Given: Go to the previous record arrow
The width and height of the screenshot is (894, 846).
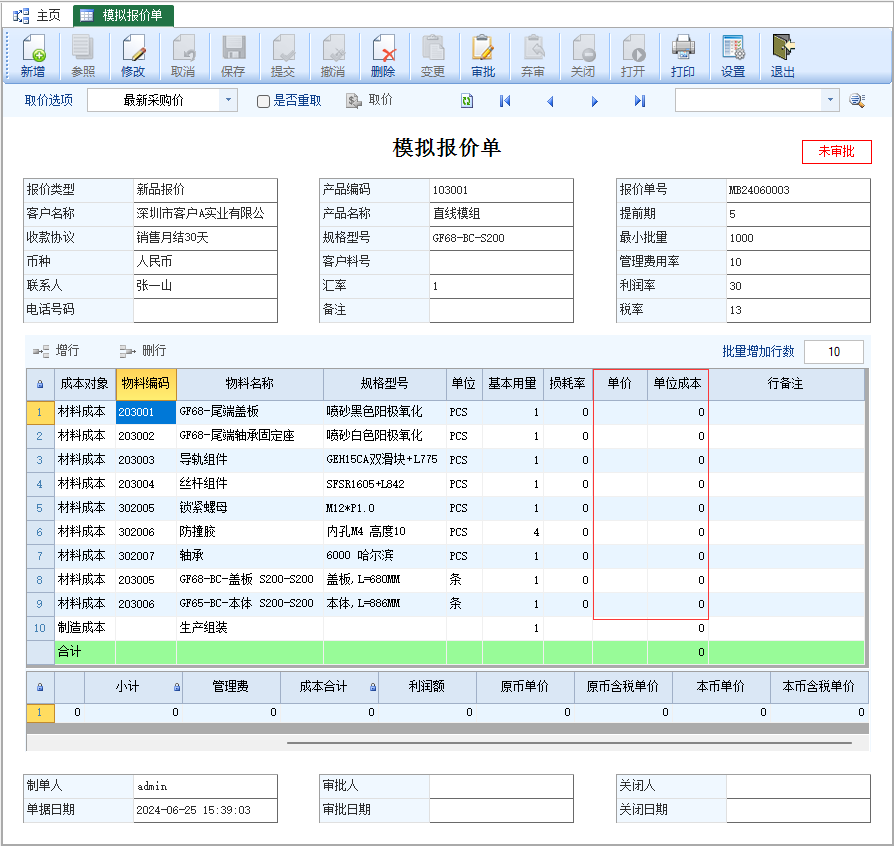Looking at the screenshot, I should [x=550, y=101].
